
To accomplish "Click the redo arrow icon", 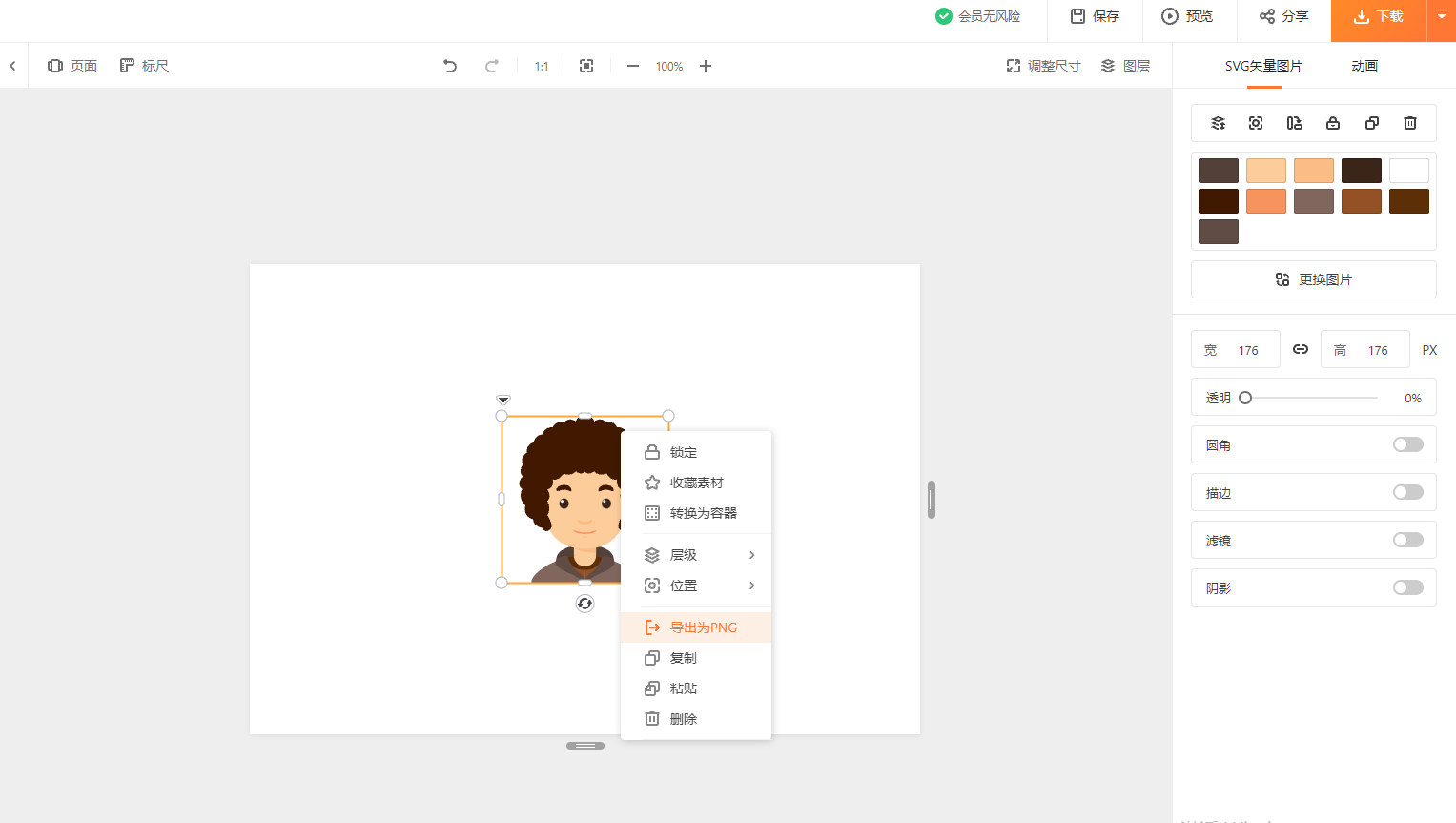I will pyautogui.click(x=492, y=66).
